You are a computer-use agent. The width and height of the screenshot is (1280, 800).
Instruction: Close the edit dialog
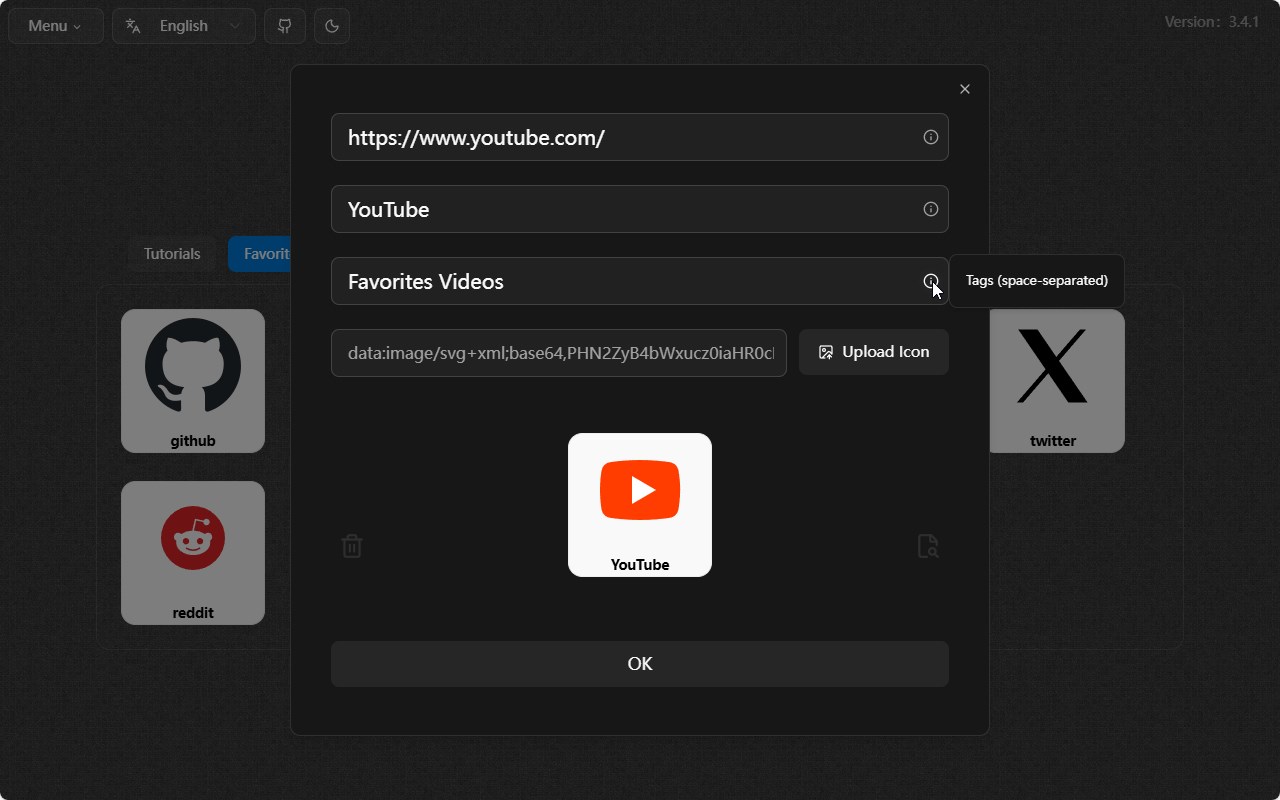point(965,89)
